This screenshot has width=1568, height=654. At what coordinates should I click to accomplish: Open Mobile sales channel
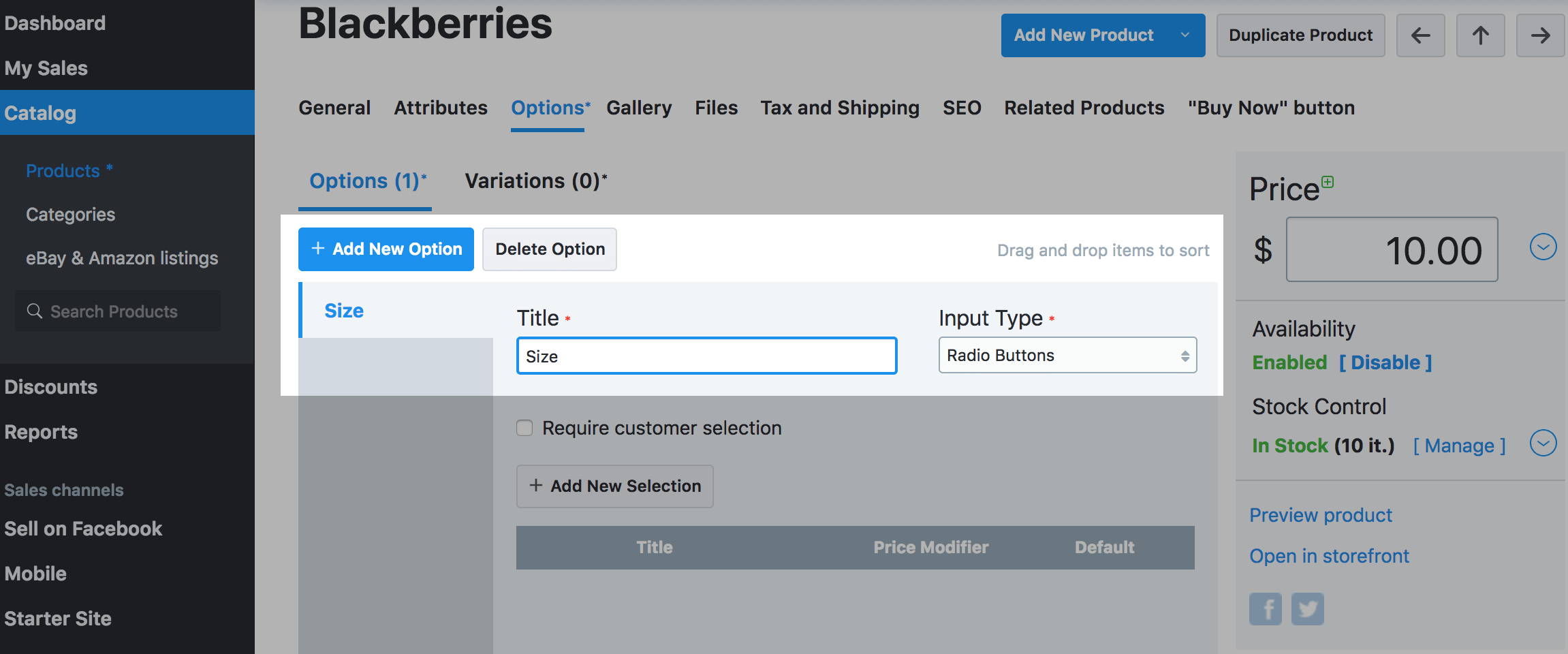(35, 574)
